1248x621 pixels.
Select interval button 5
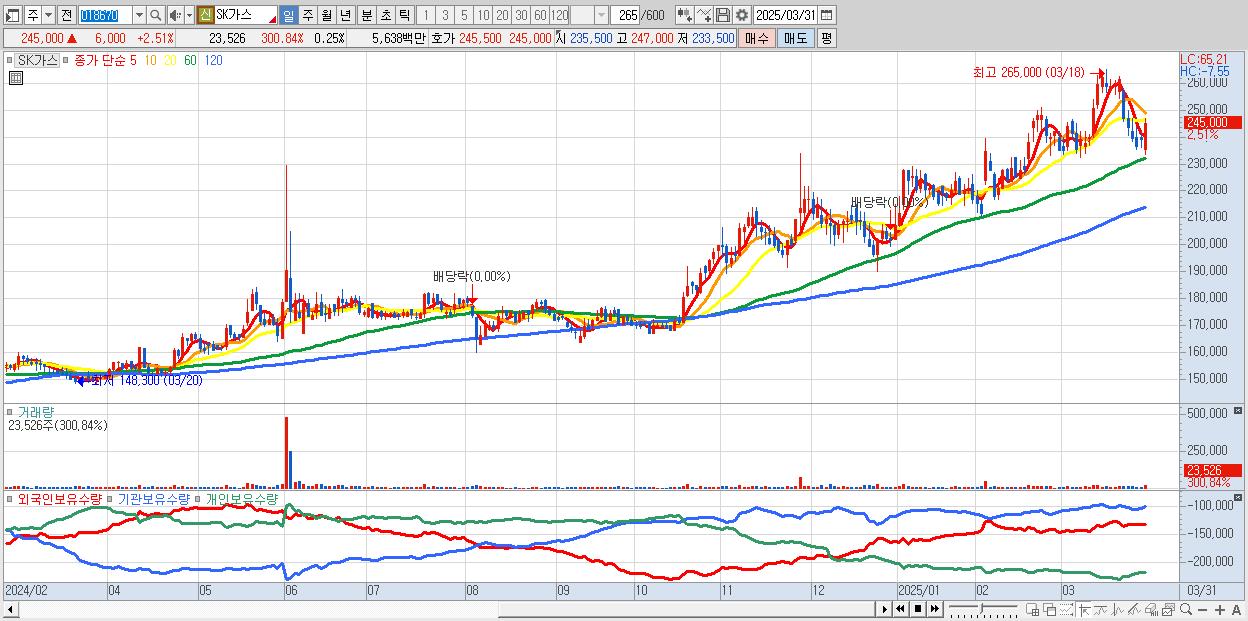tap(464, 15)
